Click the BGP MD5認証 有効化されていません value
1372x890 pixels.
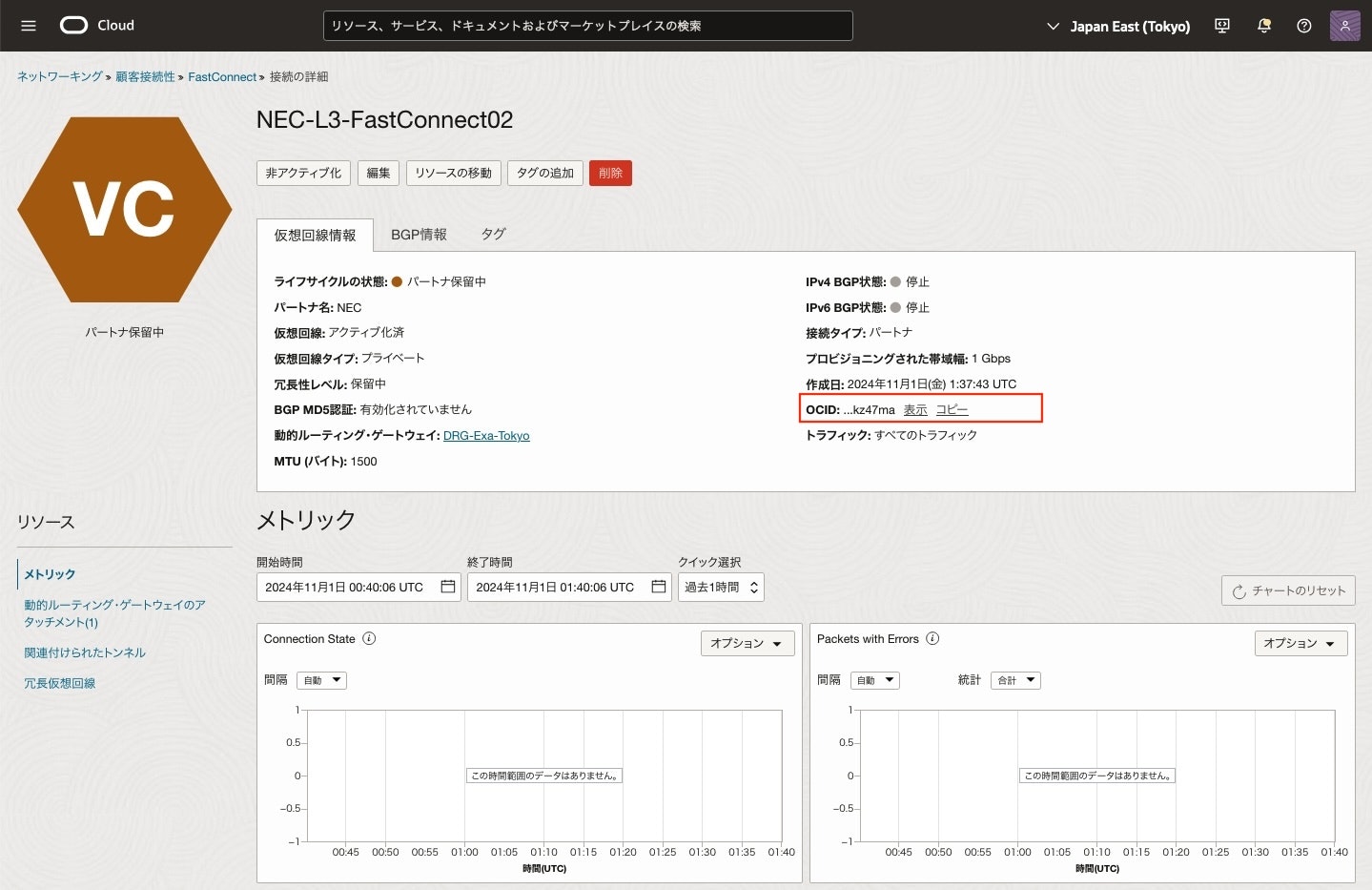point(416,409)
